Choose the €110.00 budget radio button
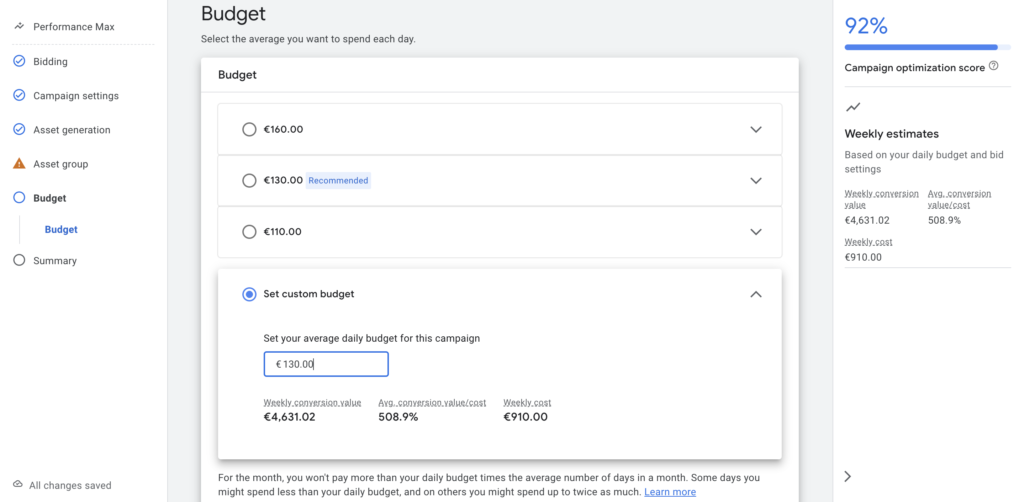Screen dimensions: 1024x502 (249, 232)
